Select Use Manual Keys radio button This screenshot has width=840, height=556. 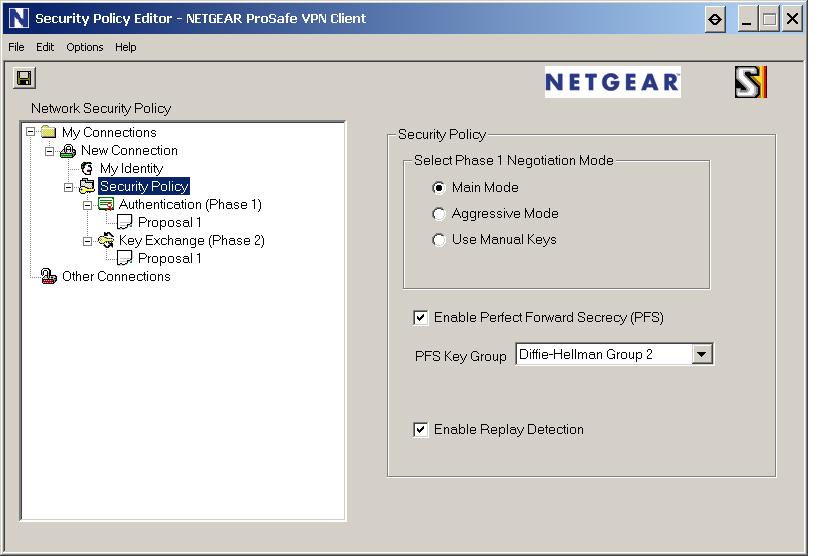point(439,240)
